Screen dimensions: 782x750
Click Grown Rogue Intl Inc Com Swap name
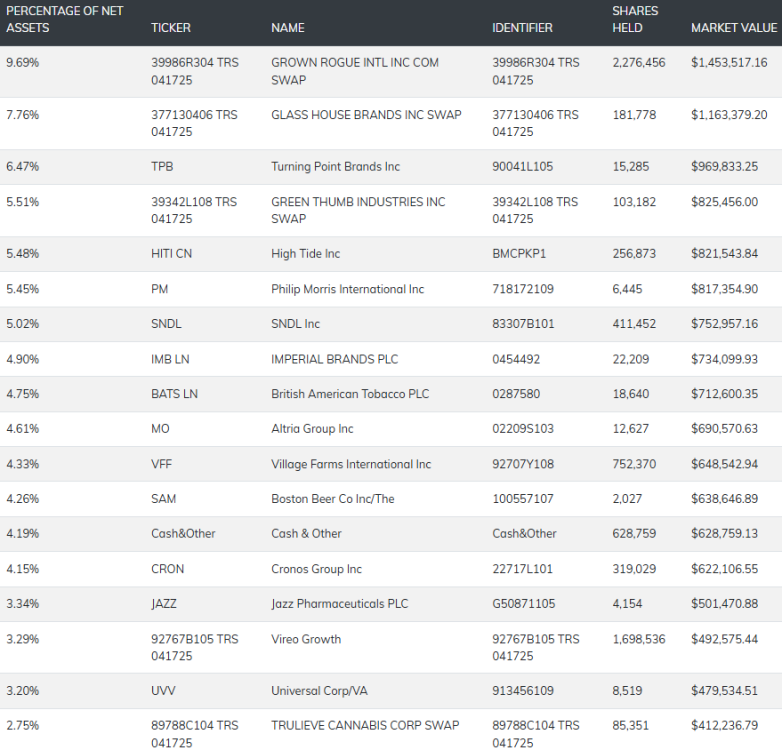point(355,71)
